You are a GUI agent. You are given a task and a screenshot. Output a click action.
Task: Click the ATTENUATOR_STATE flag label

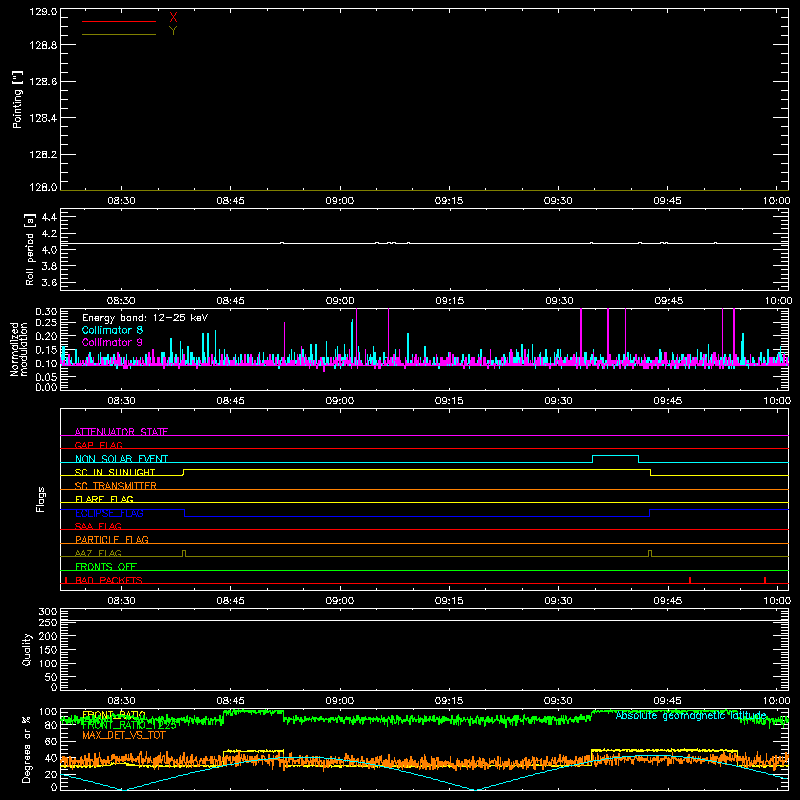pos(121,432)
